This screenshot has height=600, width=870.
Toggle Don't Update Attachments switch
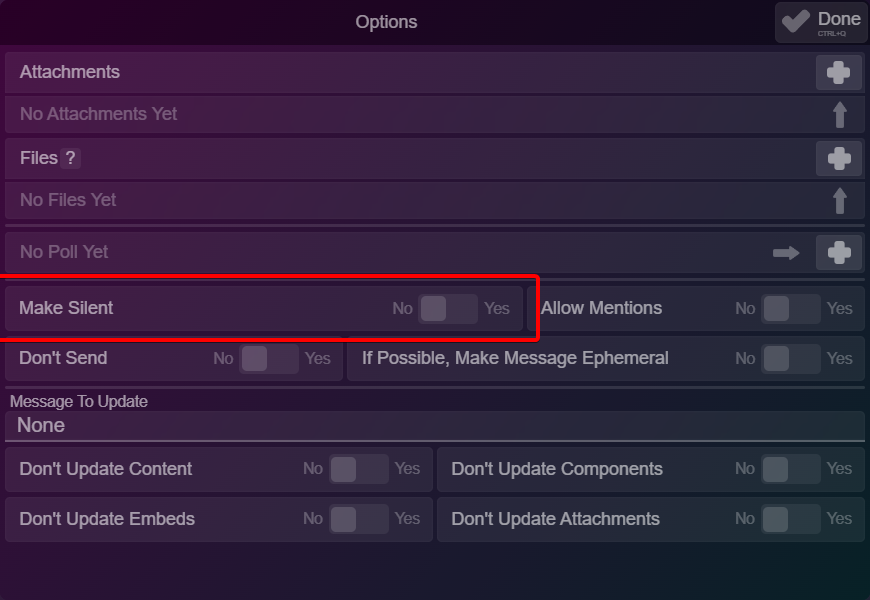tap(791, 519)
